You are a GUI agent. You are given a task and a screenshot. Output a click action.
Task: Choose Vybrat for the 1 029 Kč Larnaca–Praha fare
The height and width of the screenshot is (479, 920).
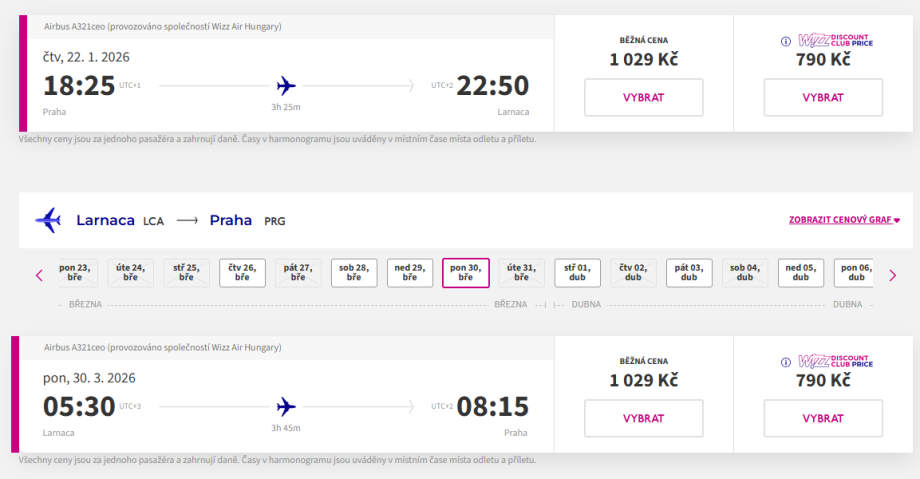tap(643, 418)
